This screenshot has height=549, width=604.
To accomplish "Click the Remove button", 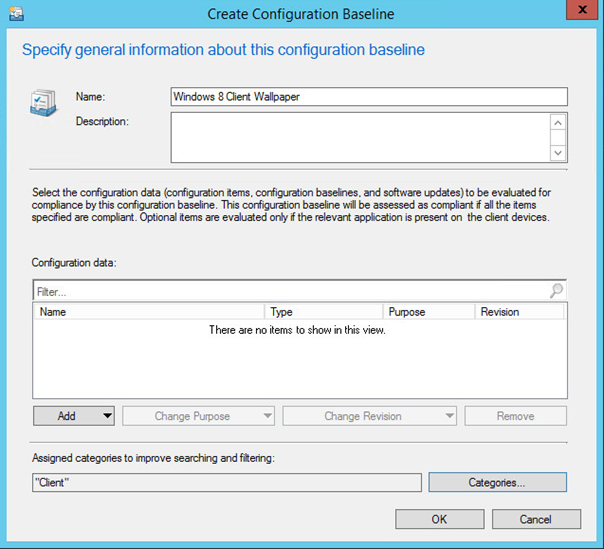I will (x=516, y=416).
